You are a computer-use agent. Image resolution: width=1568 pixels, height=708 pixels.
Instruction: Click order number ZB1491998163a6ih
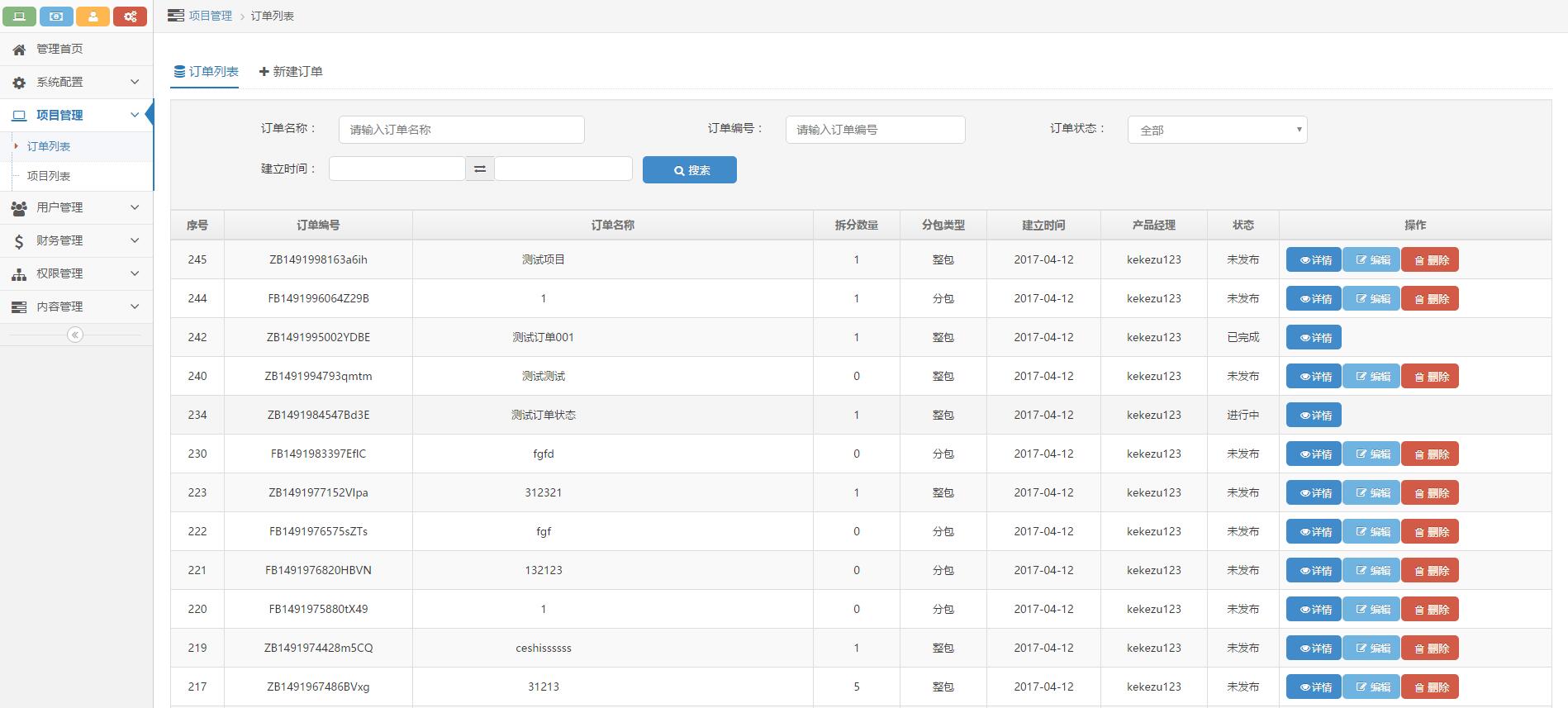(x=318, y=259)
